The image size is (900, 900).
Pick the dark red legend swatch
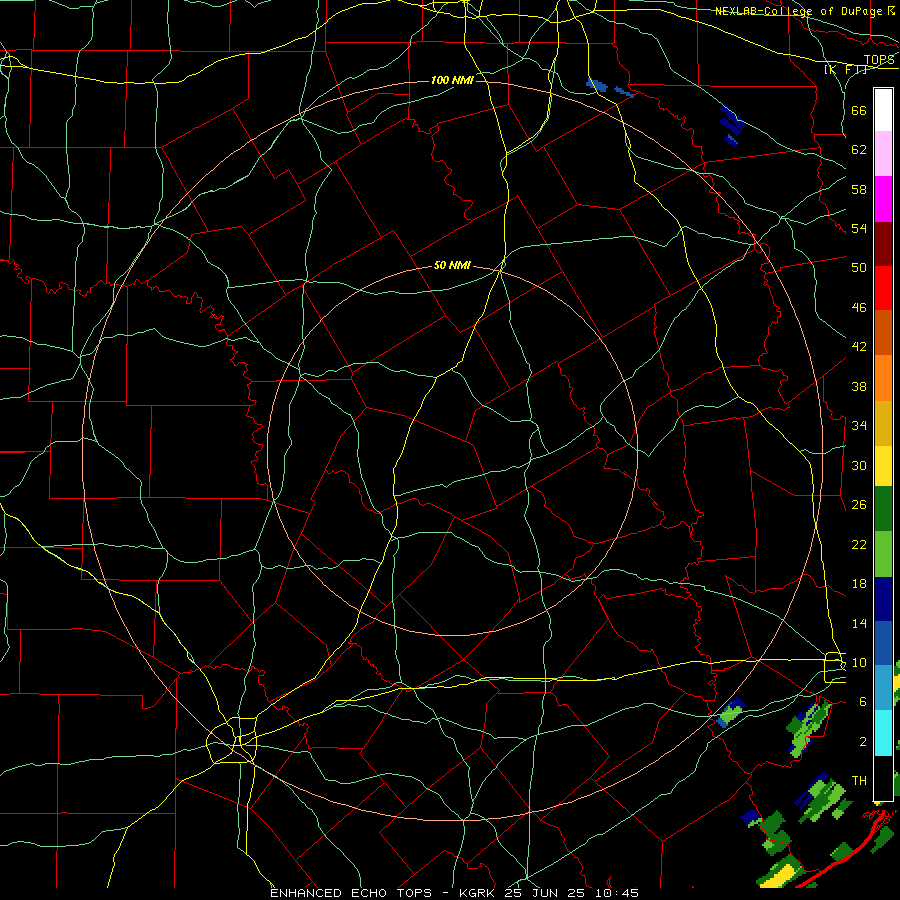tap(883, 243)
